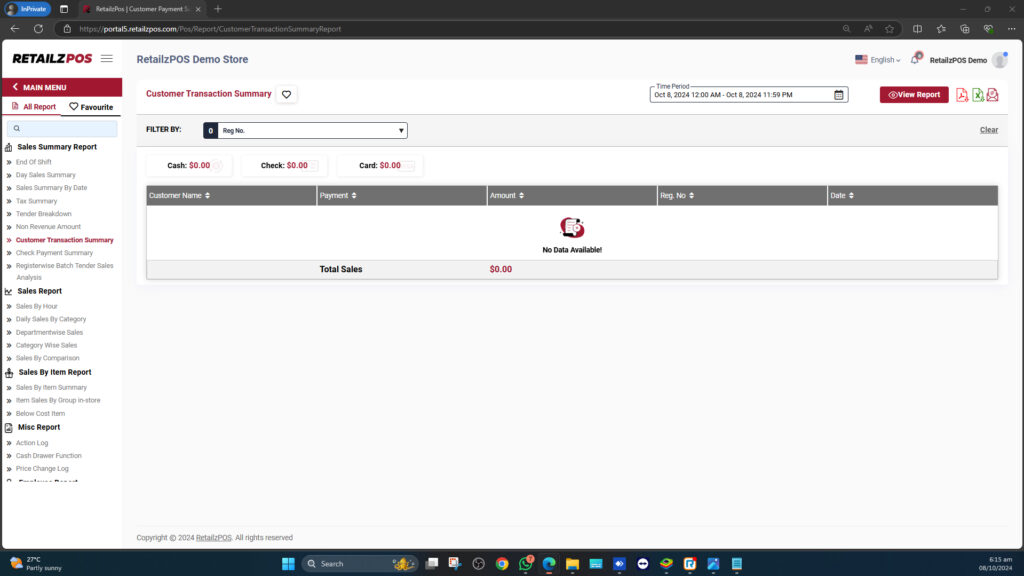Export the report as PDF

click(x=962, y=94)
